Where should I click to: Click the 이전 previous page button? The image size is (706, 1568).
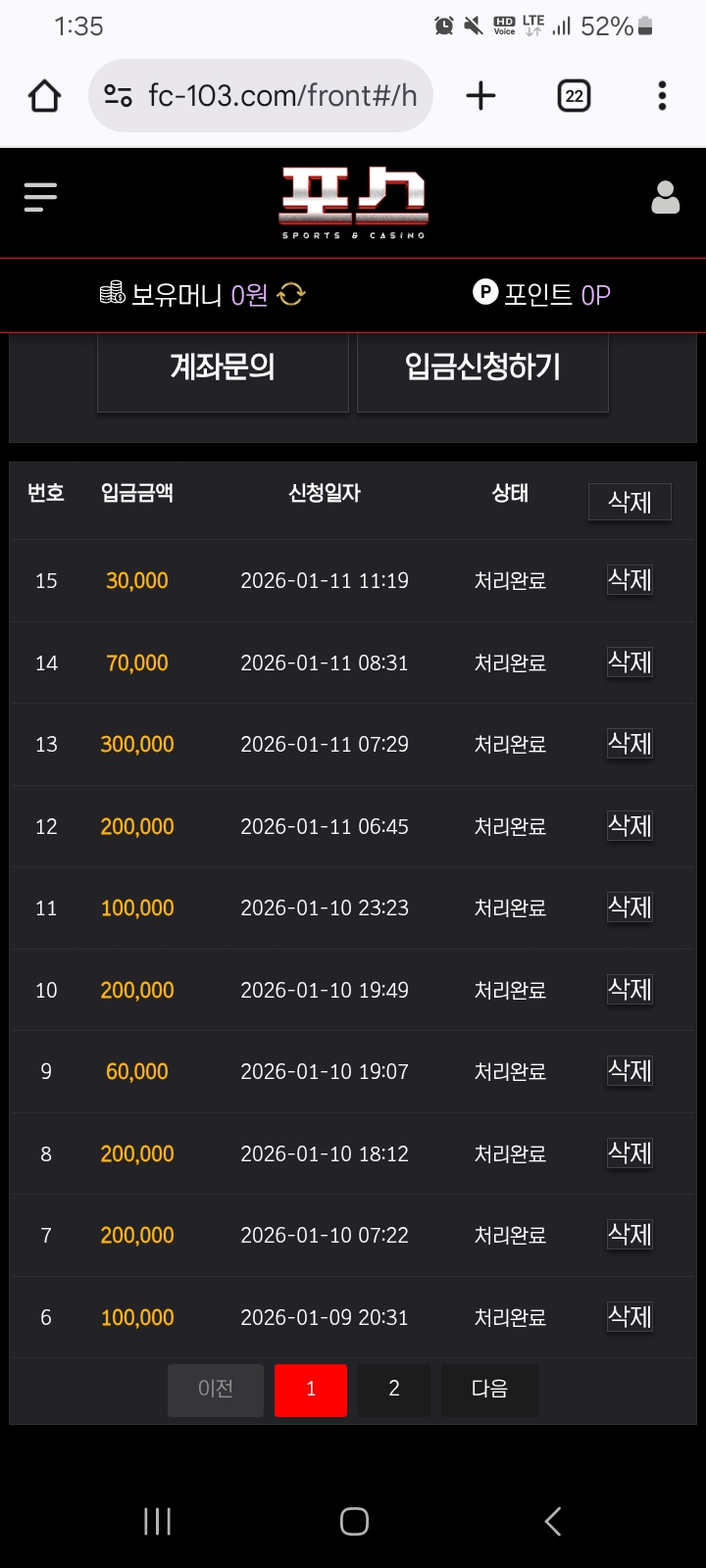[x=216, y=1390]
